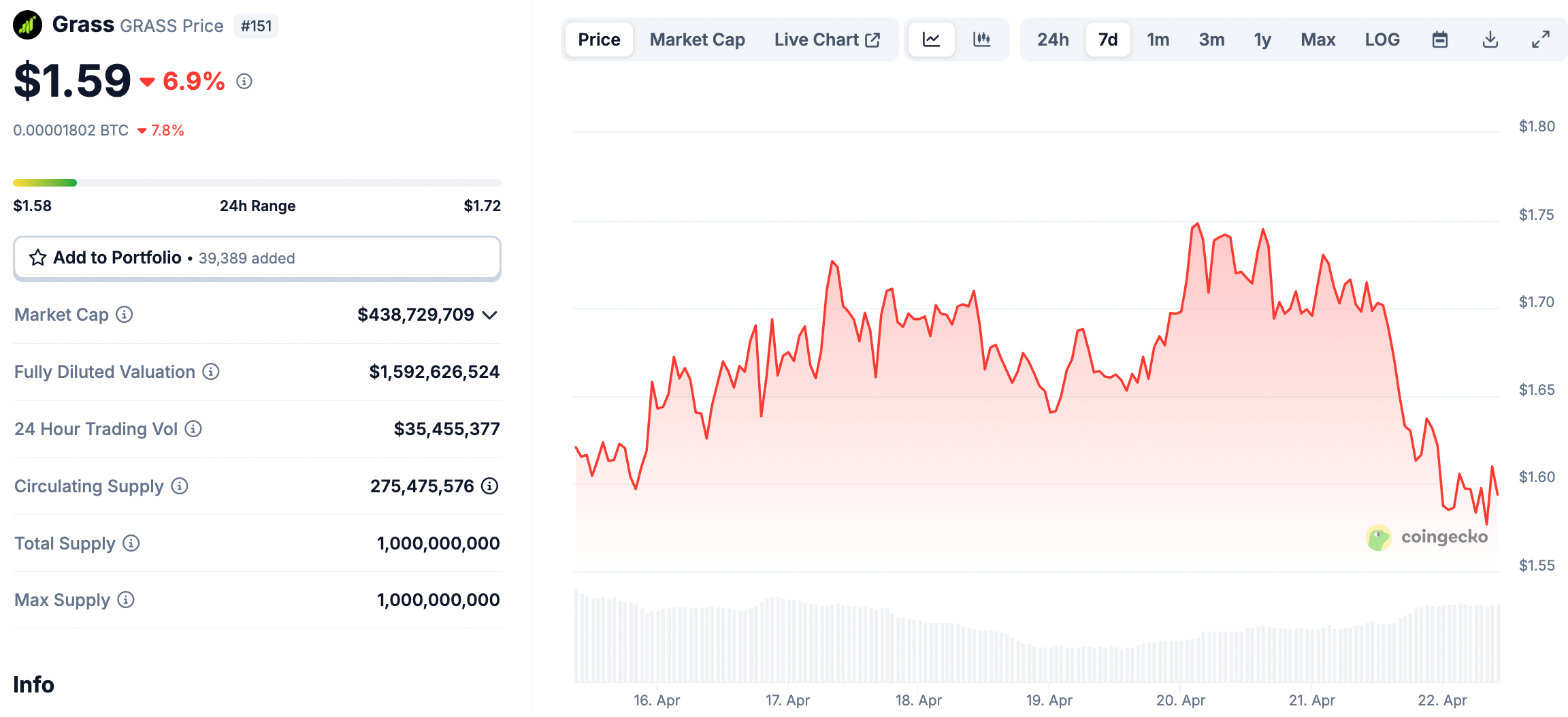Show 24 Hour Trading Vol info icon
Screen dimensions: 1568x717
tap(193, 429)
